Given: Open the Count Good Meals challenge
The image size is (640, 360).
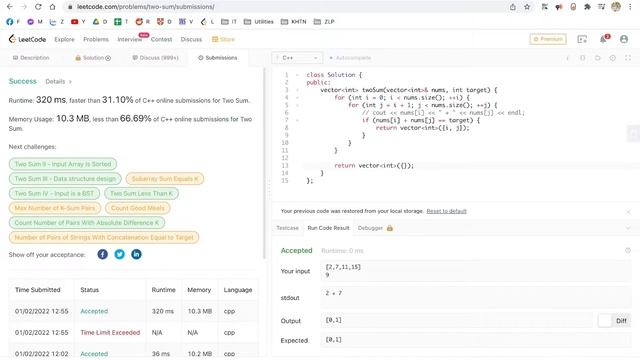Looking at the screenshot, I should [138, 208].
